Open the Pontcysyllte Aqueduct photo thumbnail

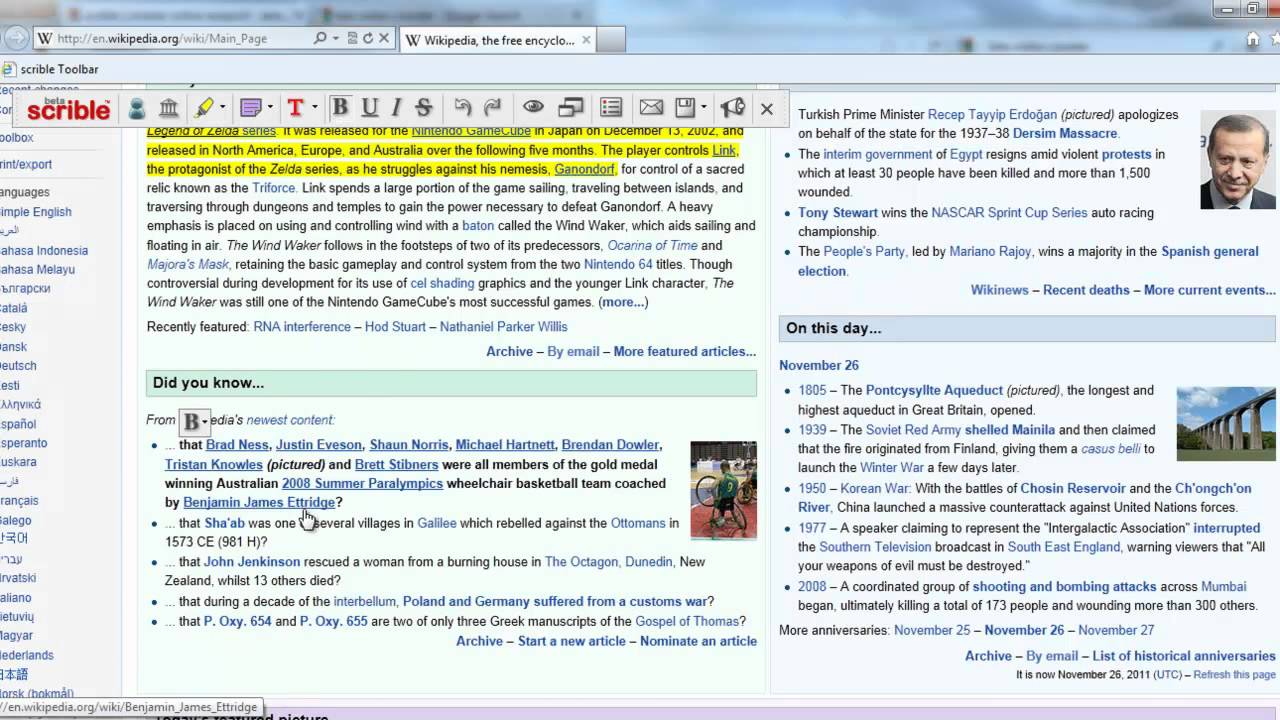pyautogui.click(x=1226, y=423)
